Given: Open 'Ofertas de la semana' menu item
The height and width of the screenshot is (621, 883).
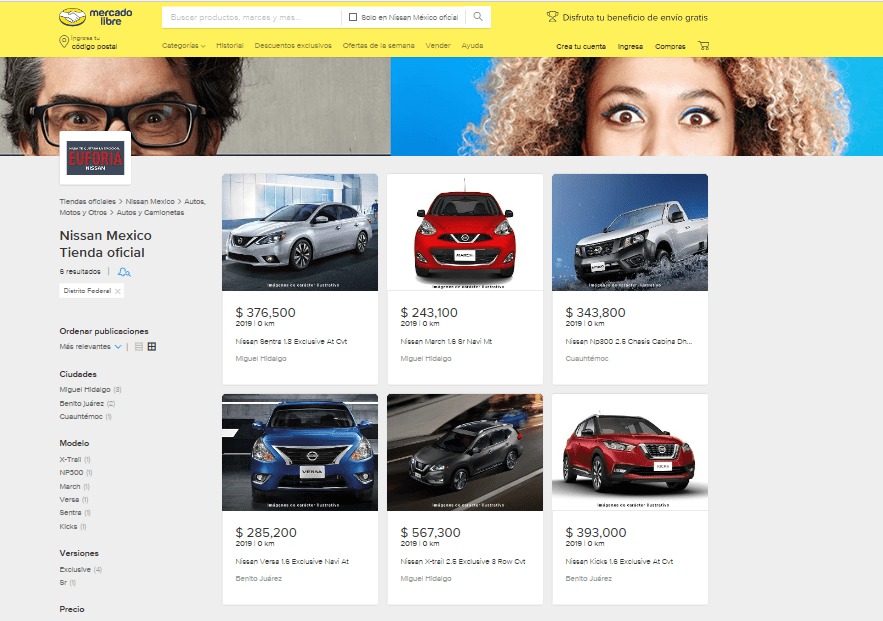Looking at the screenshot, I should tap(379, 46).
